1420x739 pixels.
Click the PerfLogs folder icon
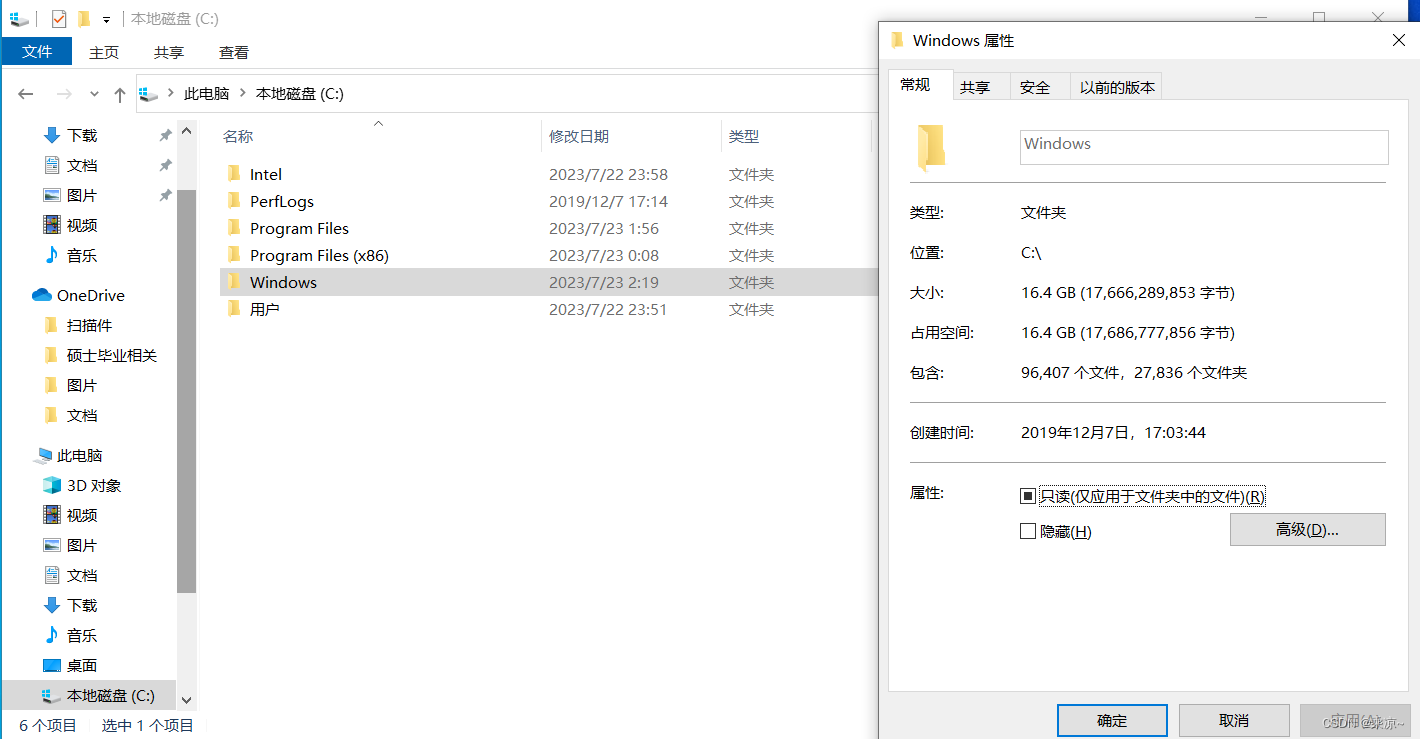(x=234, y=201)
